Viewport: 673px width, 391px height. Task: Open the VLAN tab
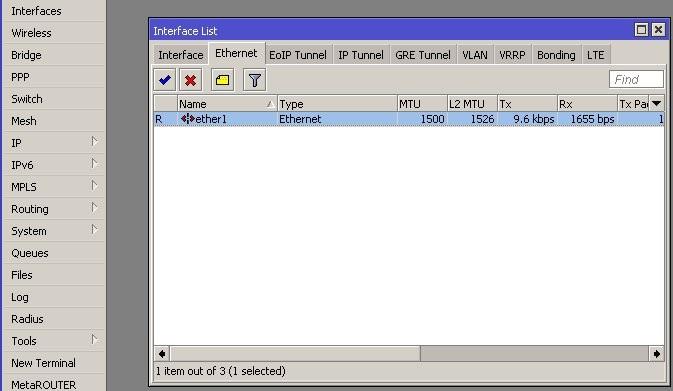point(475,55)
